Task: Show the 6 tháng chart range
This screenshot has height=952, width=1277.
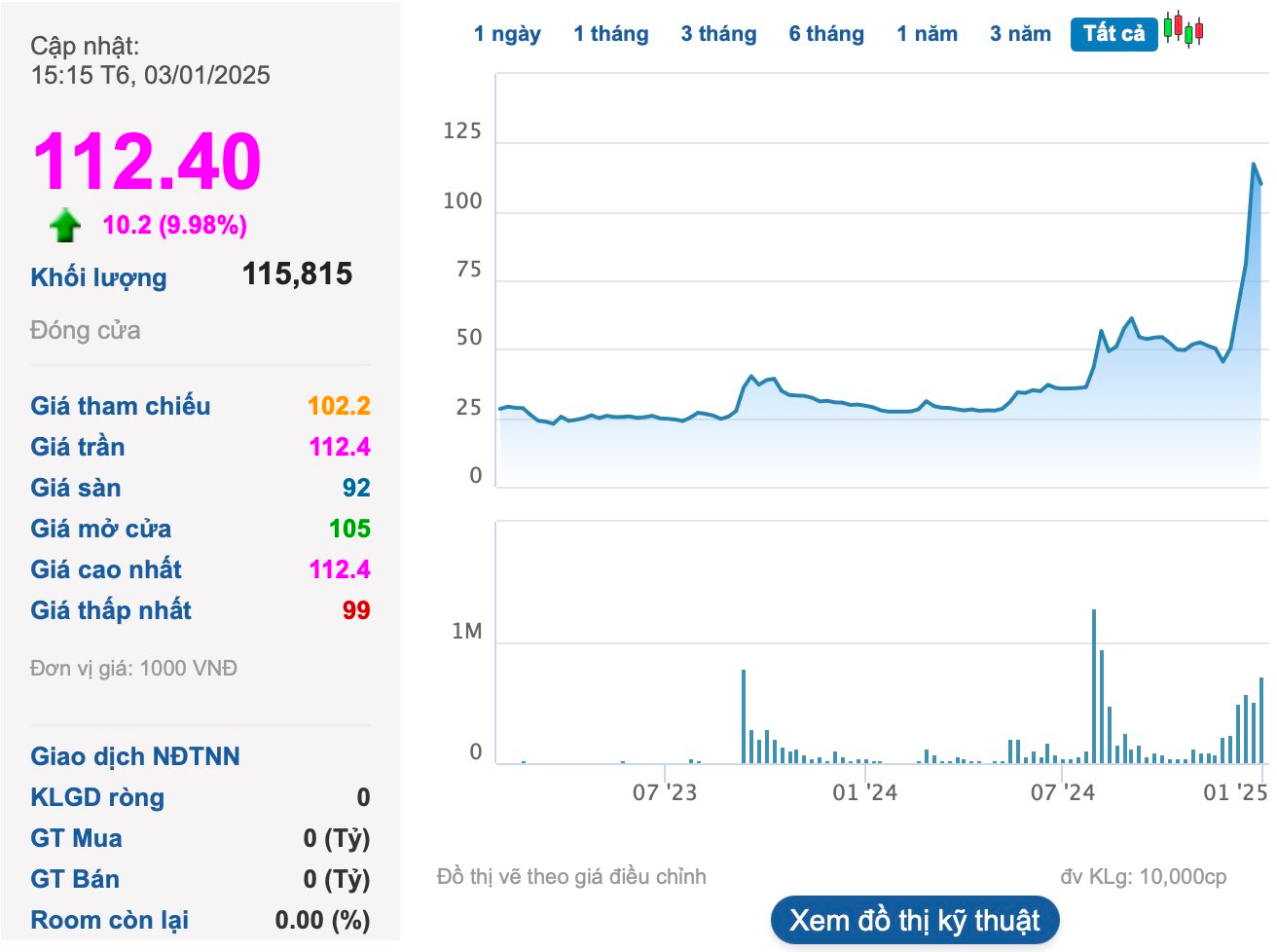Action: [x=826, y=34]
